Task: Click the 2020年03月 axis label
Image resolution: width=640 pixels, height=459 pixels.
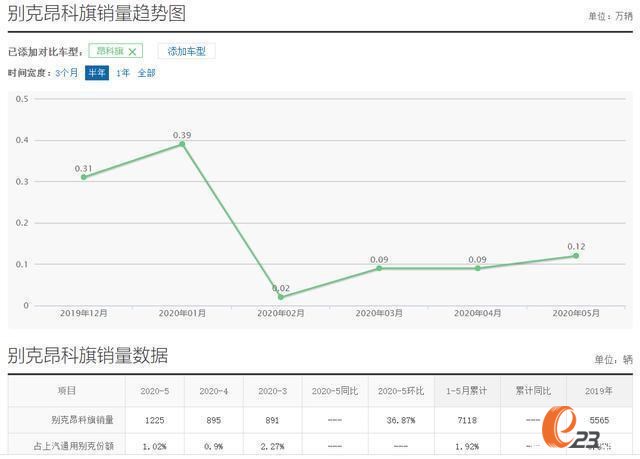Action: coord(379,313)
